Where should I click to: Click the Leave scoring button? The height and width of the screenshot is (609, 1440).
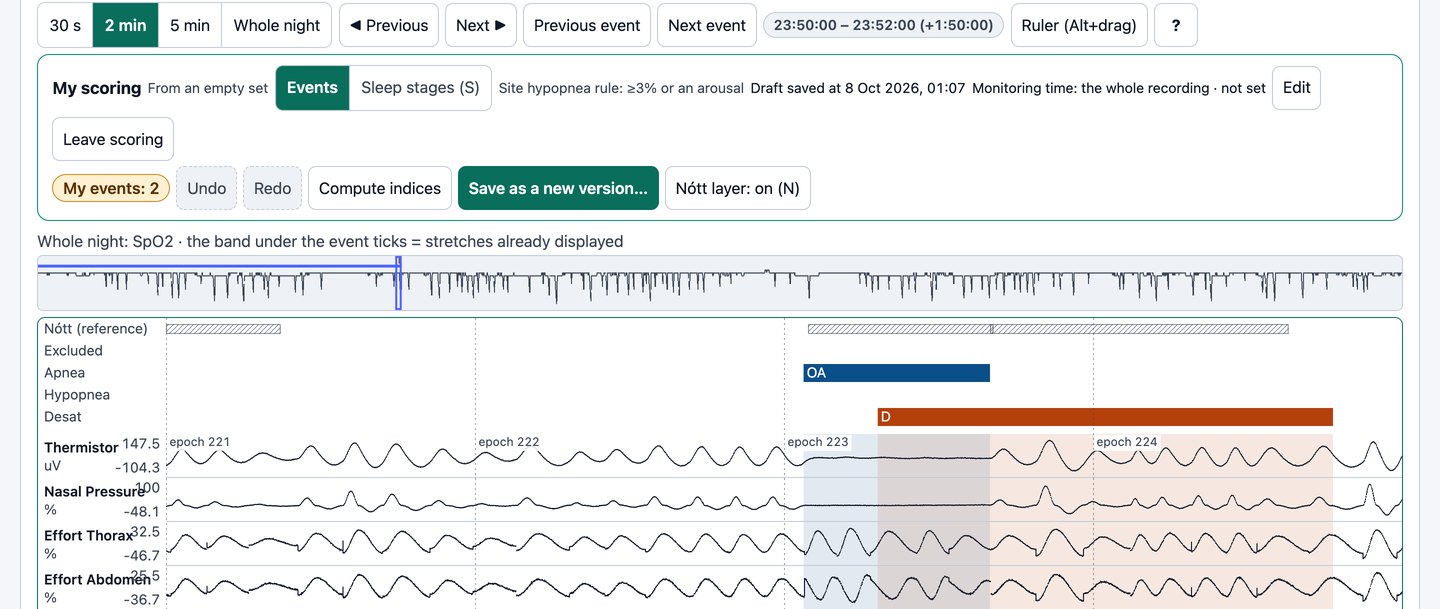pyautogui.click(x=113, y=139)
